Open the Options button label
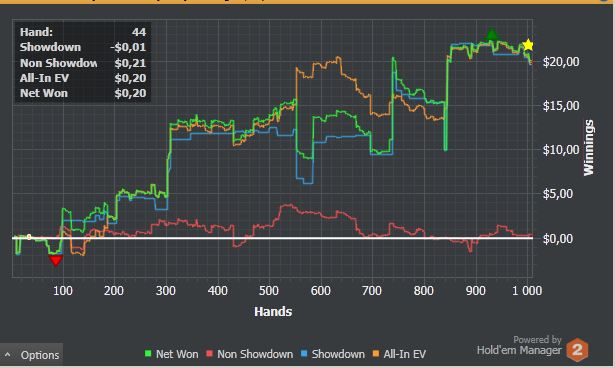Screen dimensions: 615x368 [x=40, y=355]
